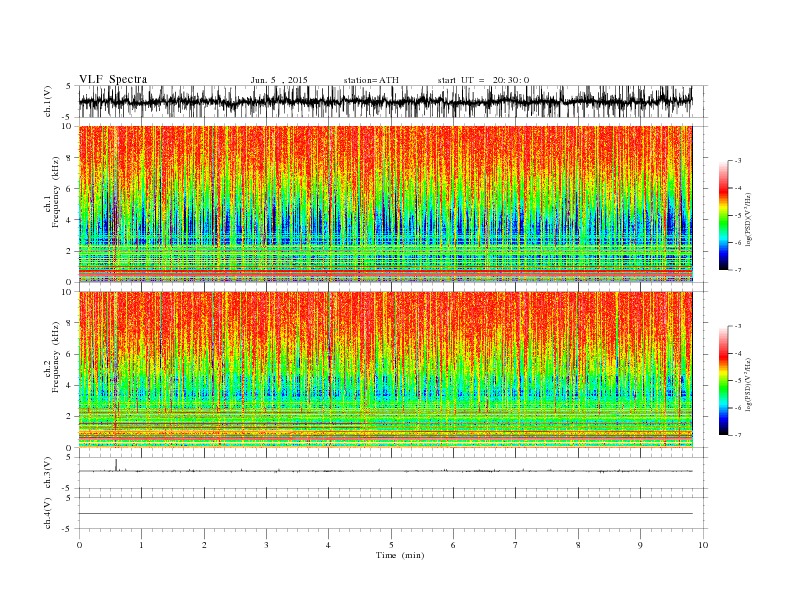Click the ch.2 spectrogram color bar
The image size is (792, 612).
coord(723,380)
